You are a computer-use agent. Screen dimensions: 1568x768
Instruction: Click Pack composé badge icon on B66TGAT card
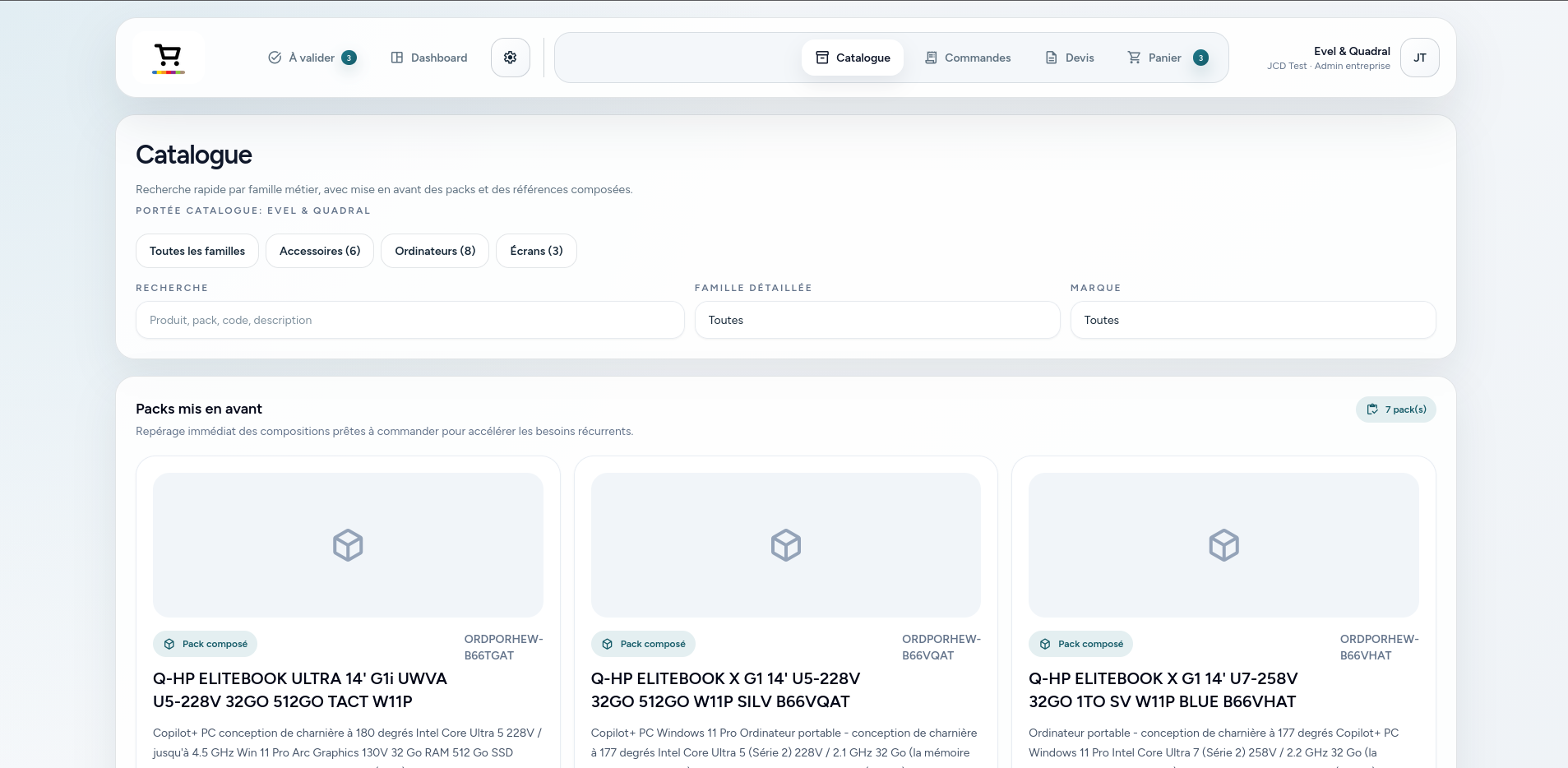169,644
